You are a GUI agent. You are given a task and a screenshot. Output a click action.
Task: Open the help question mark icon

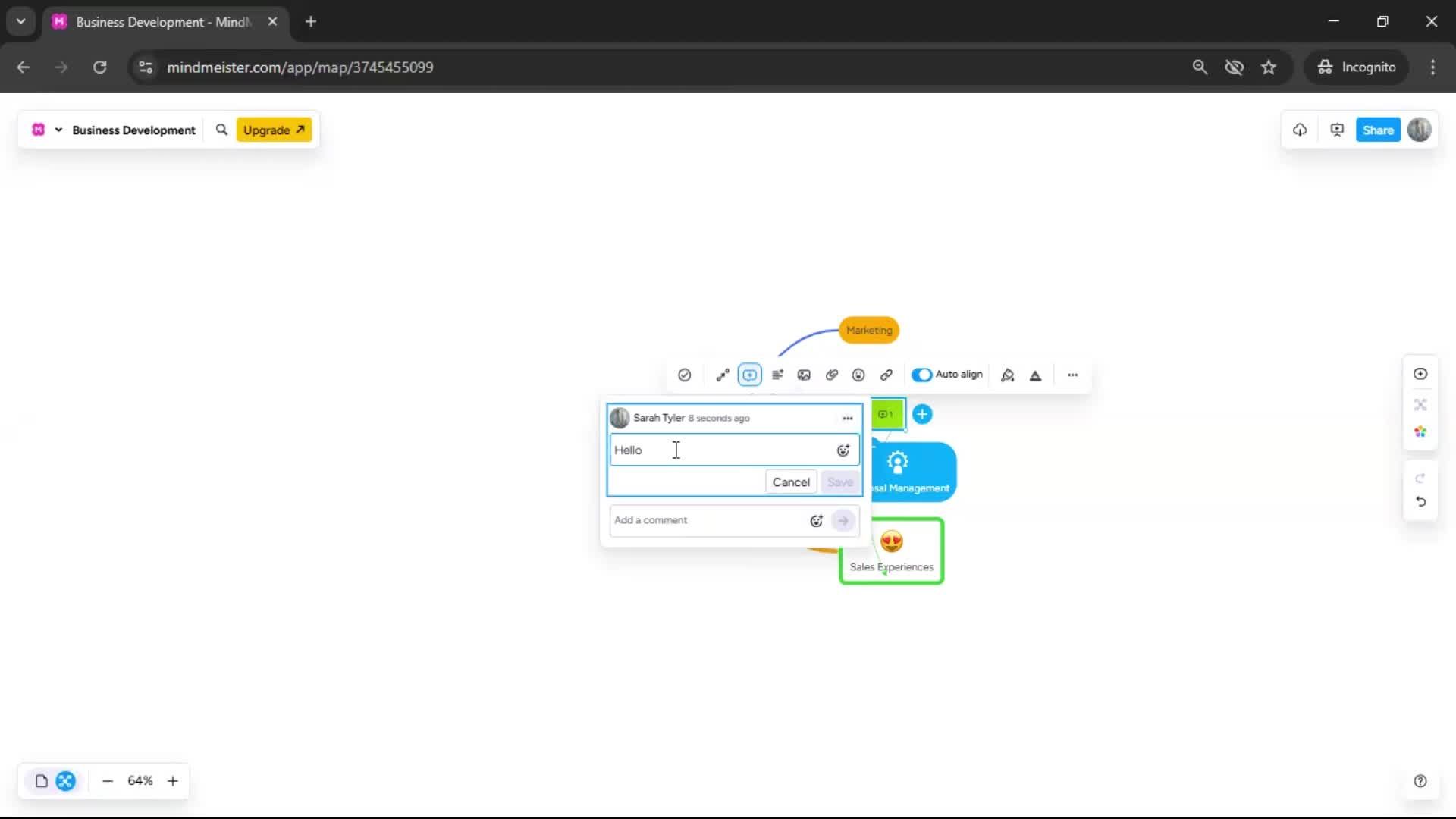click(1420, 781)
